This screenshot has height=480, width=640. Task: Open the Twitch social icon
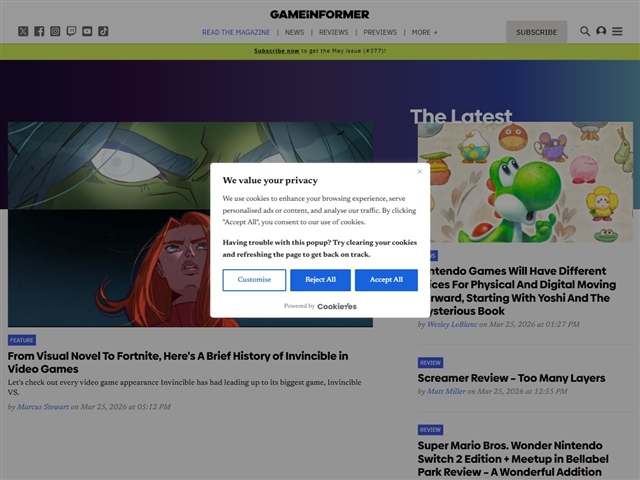pos(71,31)
